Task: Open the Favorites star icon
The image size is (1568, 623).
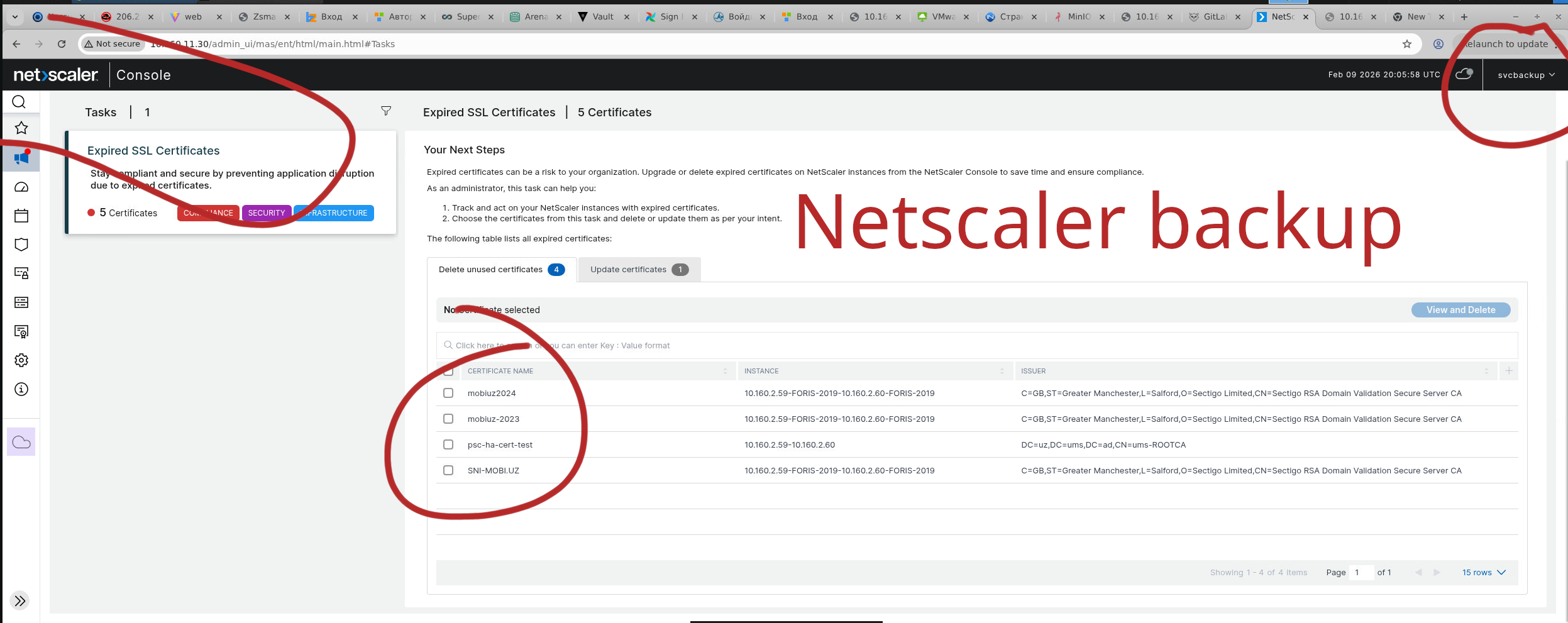Action: [21, 128]
